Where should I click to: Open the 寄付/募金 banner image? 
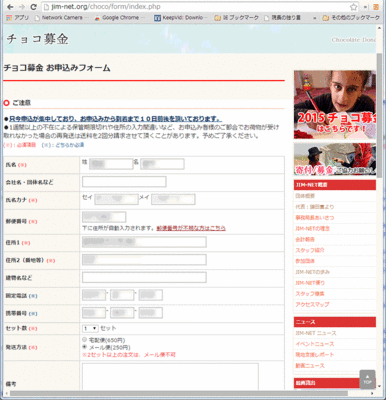[335, 159]
